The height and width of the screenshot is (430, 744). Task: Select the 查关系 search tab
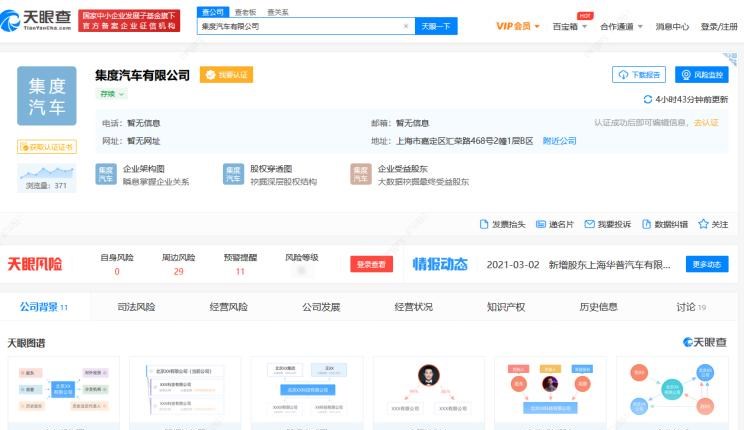coord(278,12)
